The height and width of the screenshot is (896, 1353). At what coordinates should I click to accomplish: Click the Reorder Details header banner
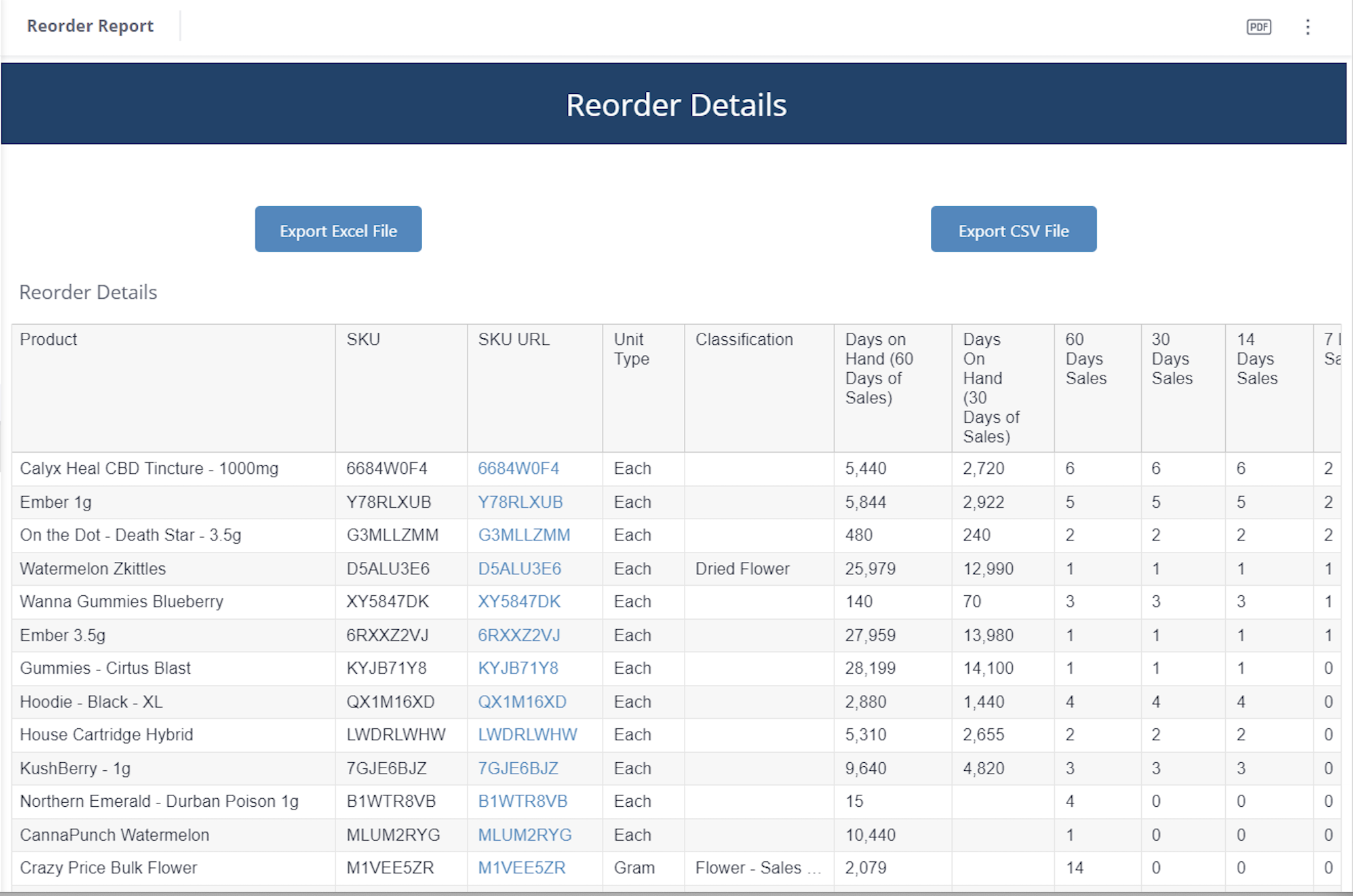pos(675,105)
